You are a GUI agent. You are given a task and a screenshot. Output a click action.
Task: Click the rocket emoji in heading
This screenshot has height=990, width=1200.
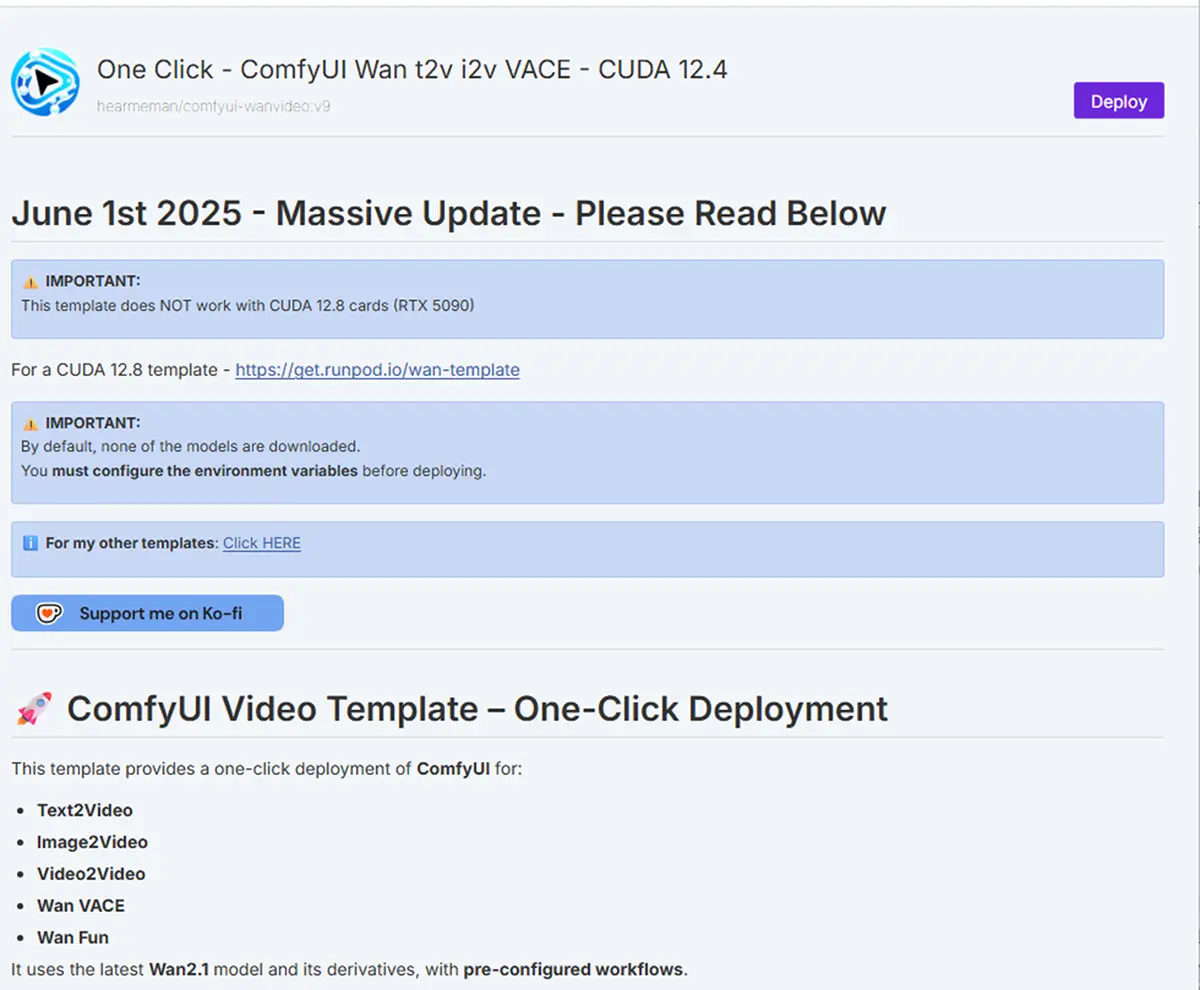(x=34, y=709)
